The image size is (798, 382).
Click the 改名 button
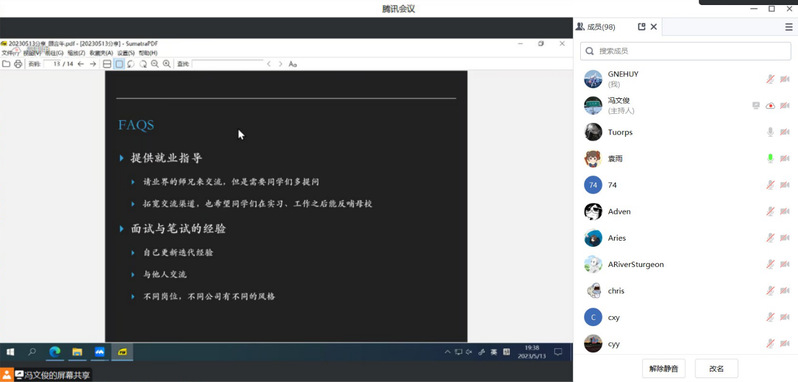point(717,368)
